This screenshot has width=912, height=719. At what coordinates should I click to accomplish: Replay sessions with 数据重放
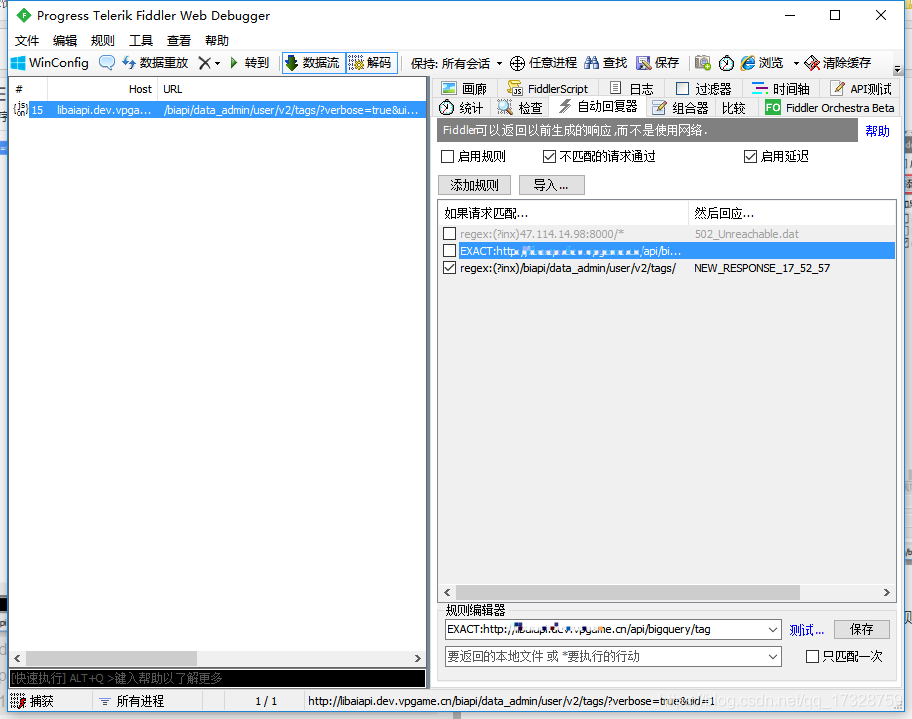[155, 63]
